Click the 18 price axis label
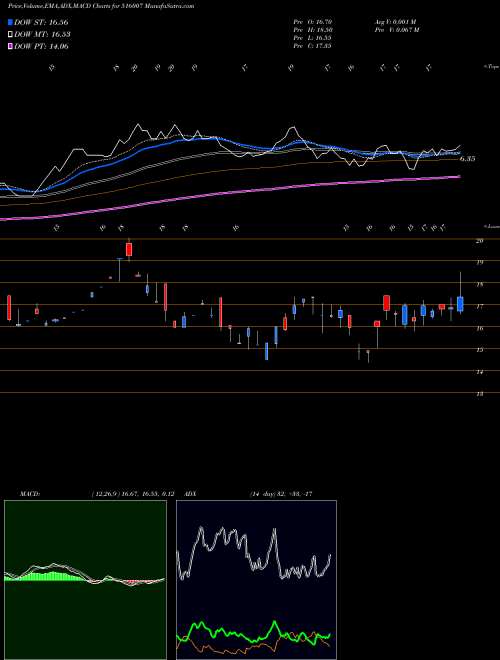 tap(479, 285)
